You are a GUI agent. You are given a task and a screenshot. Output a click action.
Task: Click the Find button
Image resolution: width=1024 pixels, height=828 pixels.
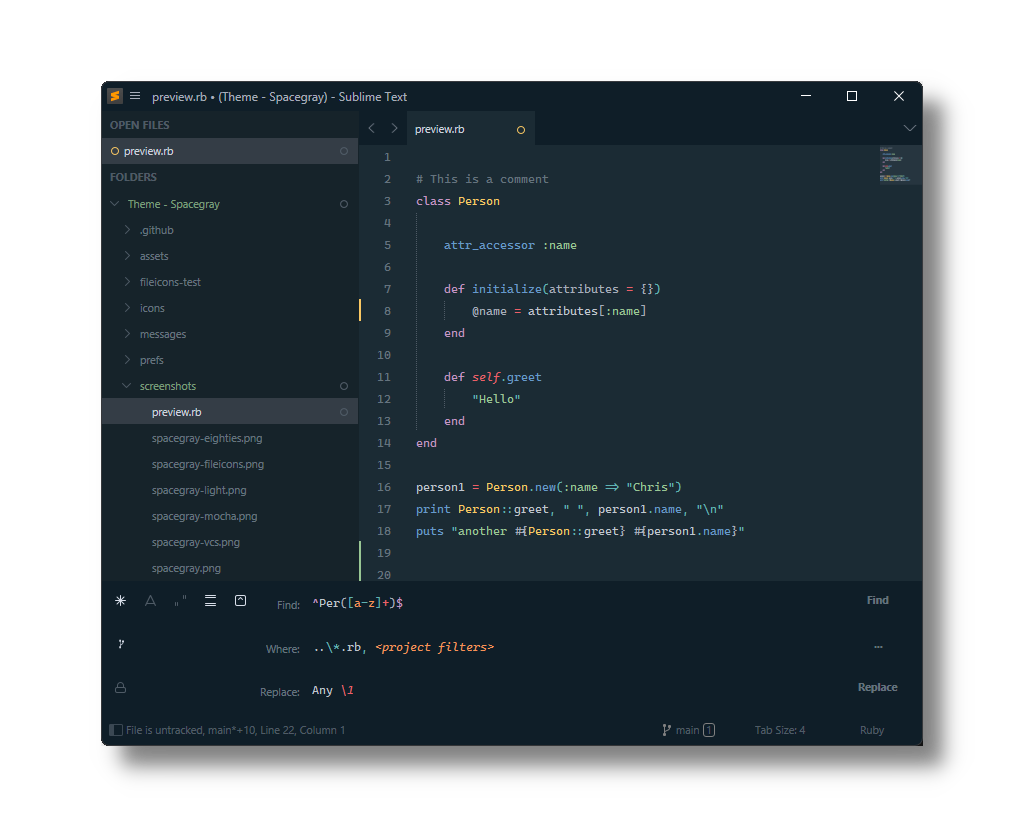(877, 600)
